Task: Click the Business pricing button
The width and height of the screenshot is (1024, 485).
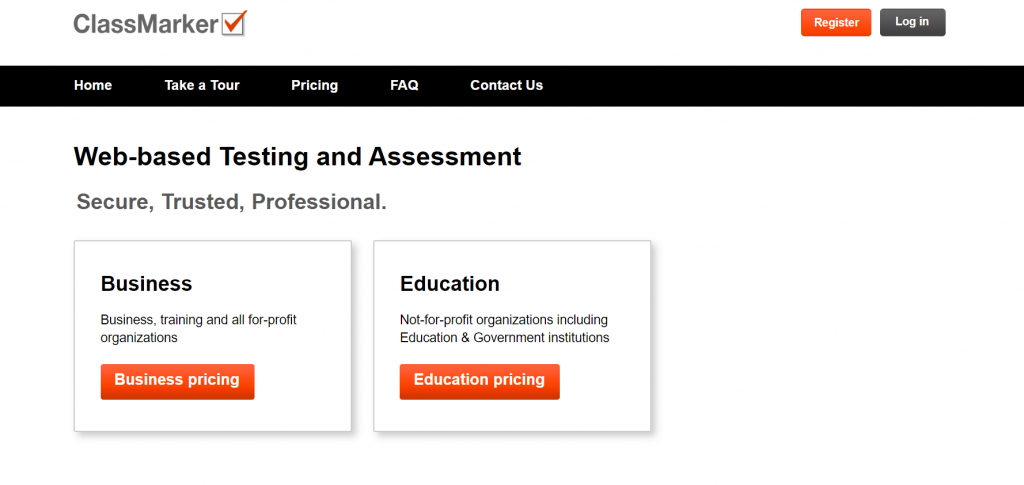Action: tap(177, 381)
